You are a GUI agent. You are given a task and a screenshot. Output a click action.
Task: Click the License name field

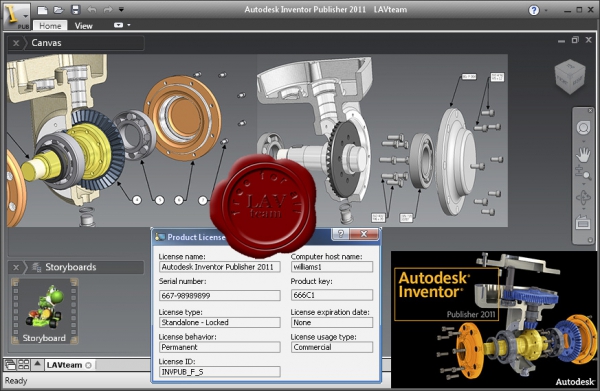pyautogui.click(x=220, y=267)
